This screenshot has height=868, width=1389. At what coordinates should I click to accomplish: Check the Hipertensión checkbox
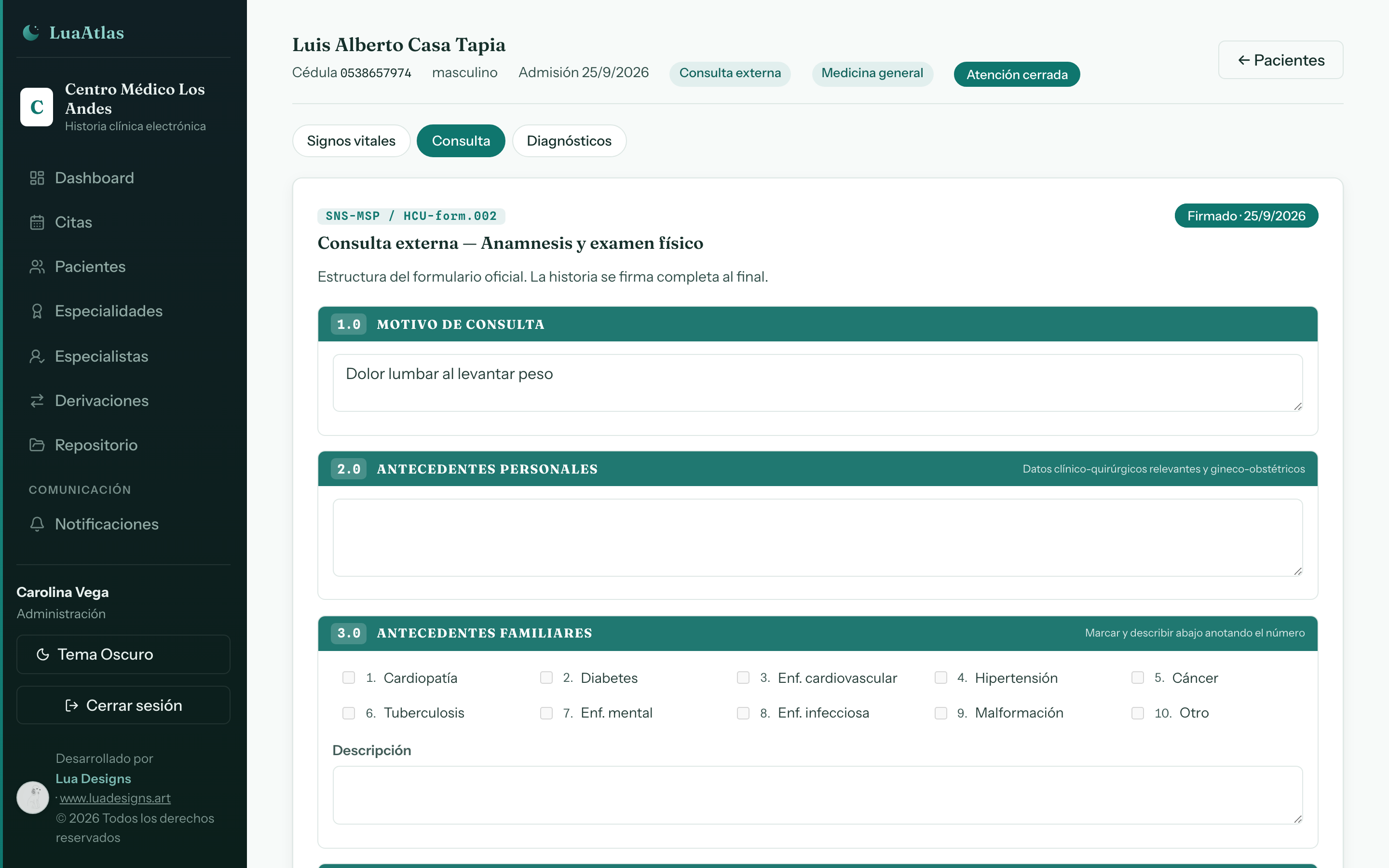pyautogui.click(x=941, y=678)
